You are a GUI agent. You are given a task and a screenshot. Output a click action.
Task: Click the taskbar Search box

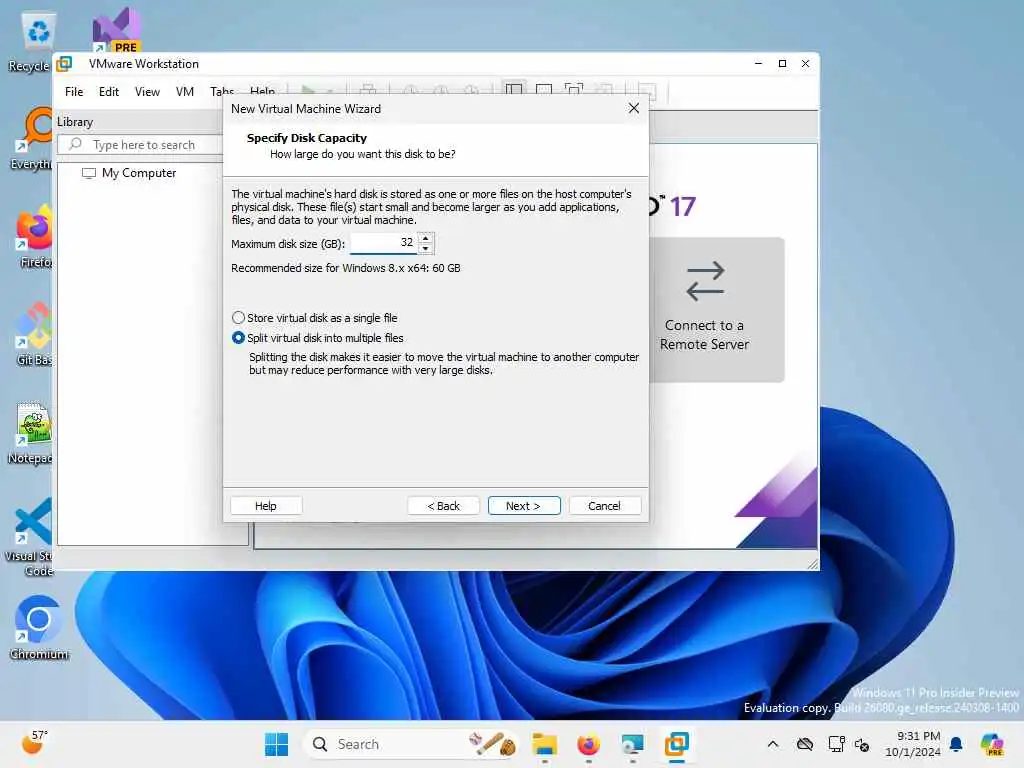click(411, 744)
